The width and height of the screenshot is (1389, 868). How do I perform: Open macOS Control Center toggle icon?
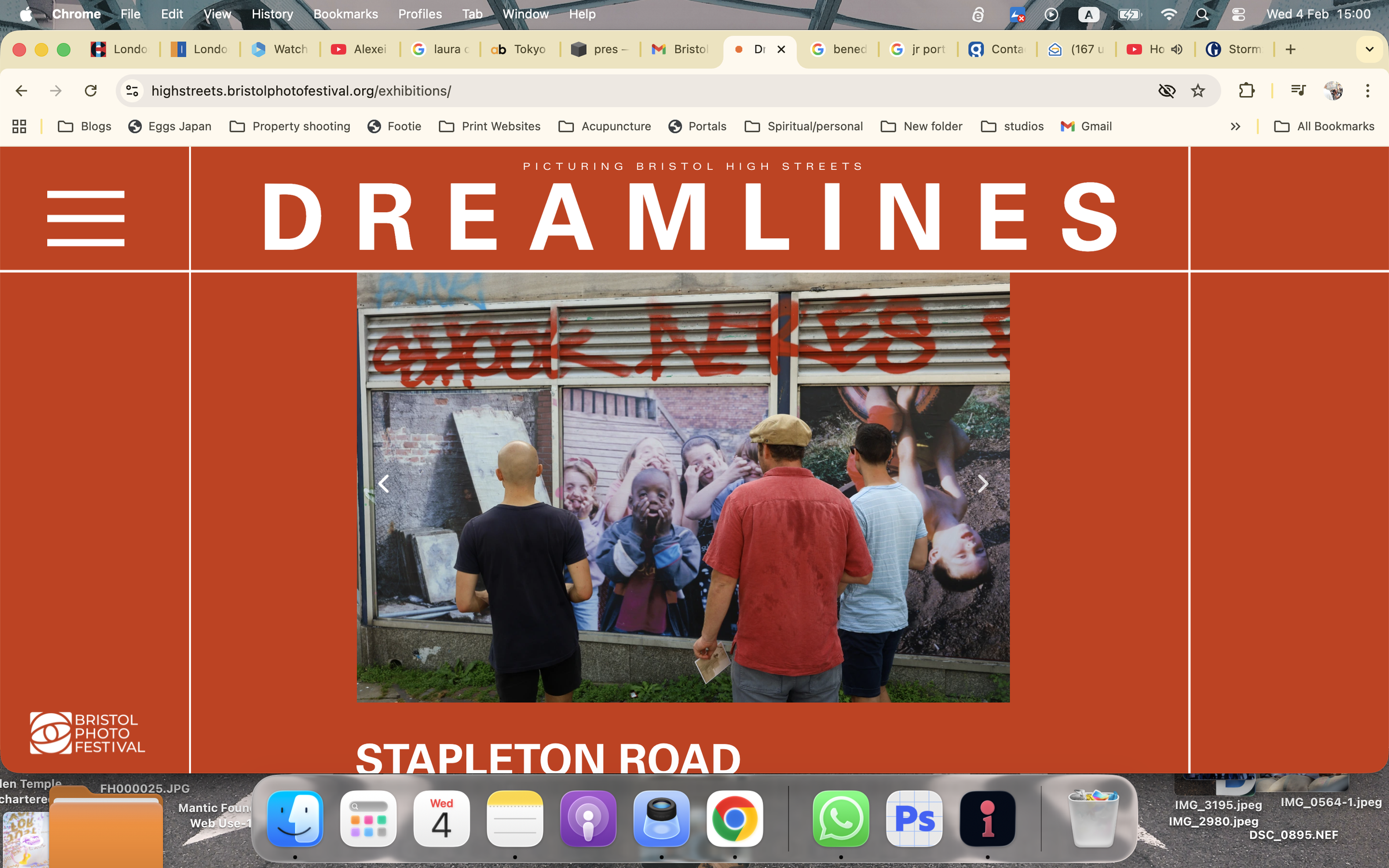point(1238,14)
